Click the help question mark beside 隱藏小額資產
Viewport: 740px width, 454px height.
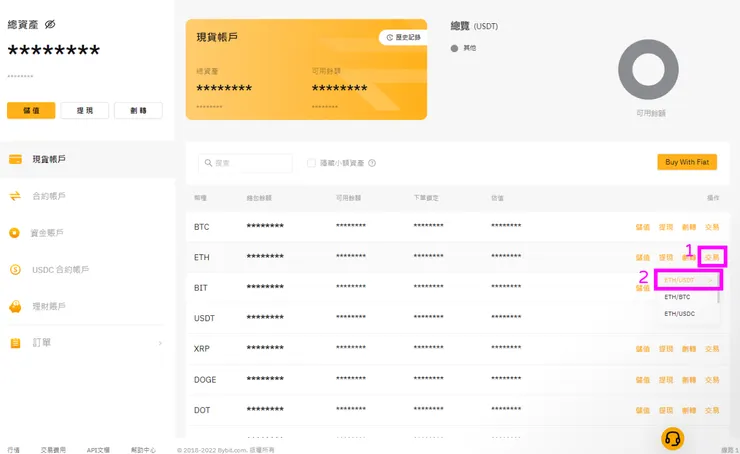pyautogui.click(x=372, y=163)
